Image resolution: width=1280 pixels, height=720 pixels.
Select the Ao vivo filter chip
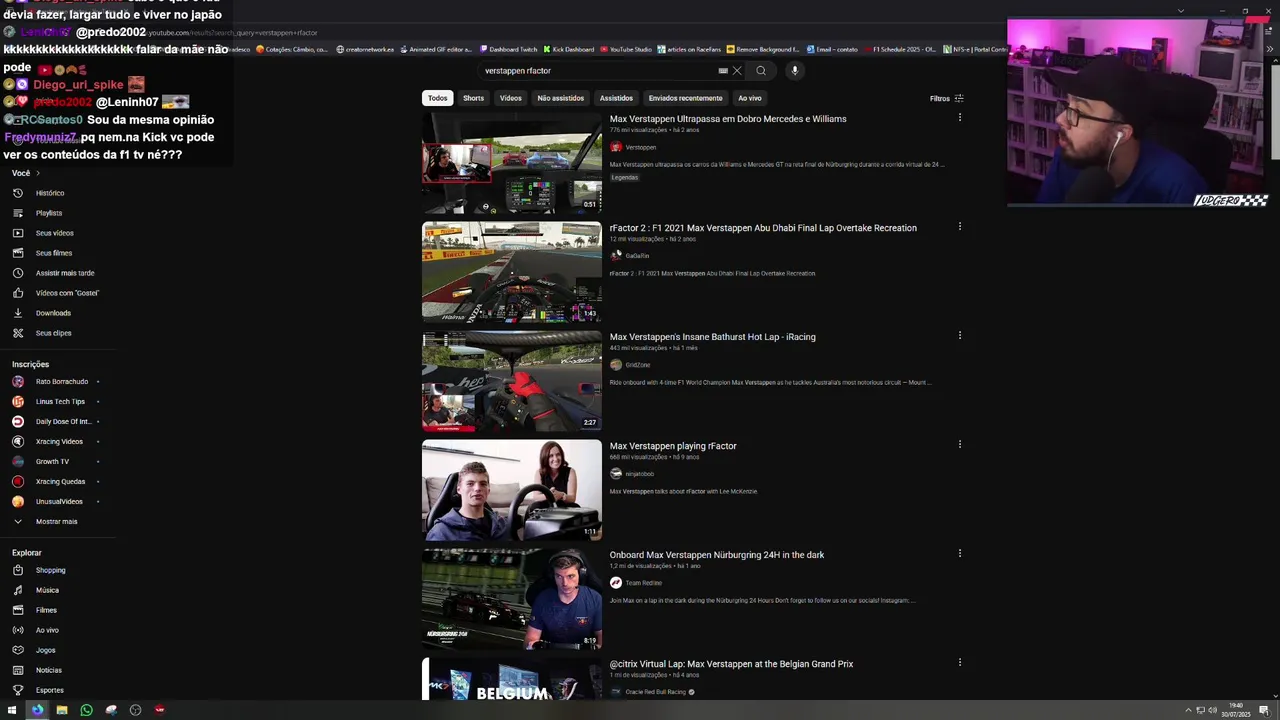coord(750,98)
